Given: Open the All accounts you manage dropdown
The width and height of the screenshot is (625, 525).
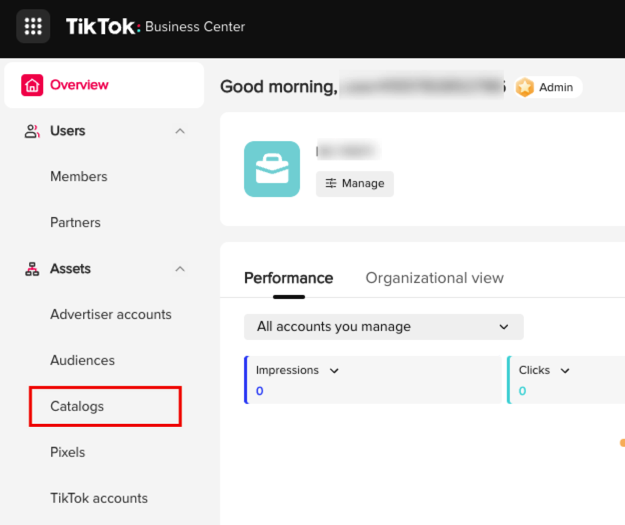Looking at the screenshot, I should point(383,327).
